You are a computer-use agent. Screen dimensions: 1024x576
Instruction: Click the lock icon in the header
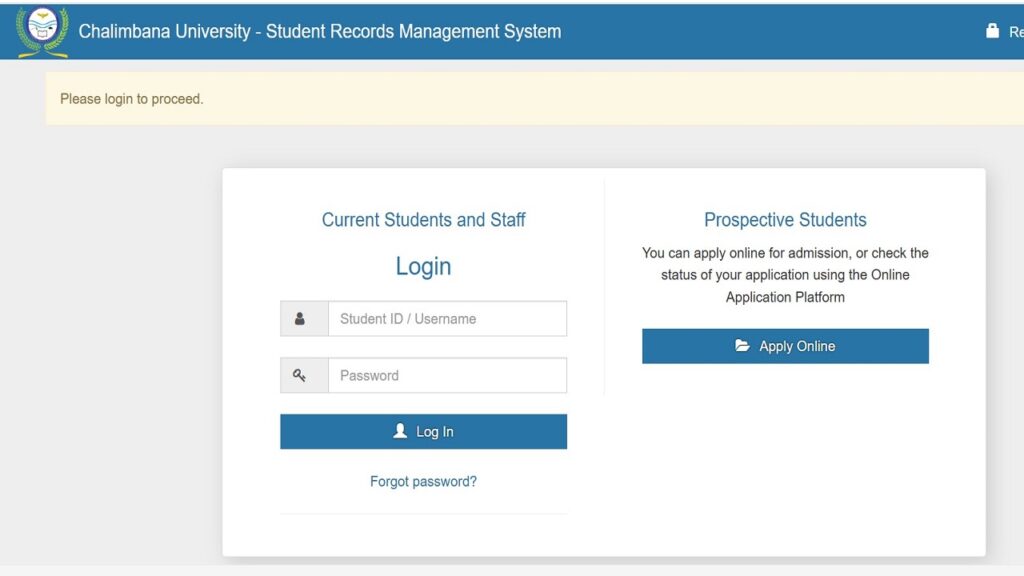(x=992, y=31)
